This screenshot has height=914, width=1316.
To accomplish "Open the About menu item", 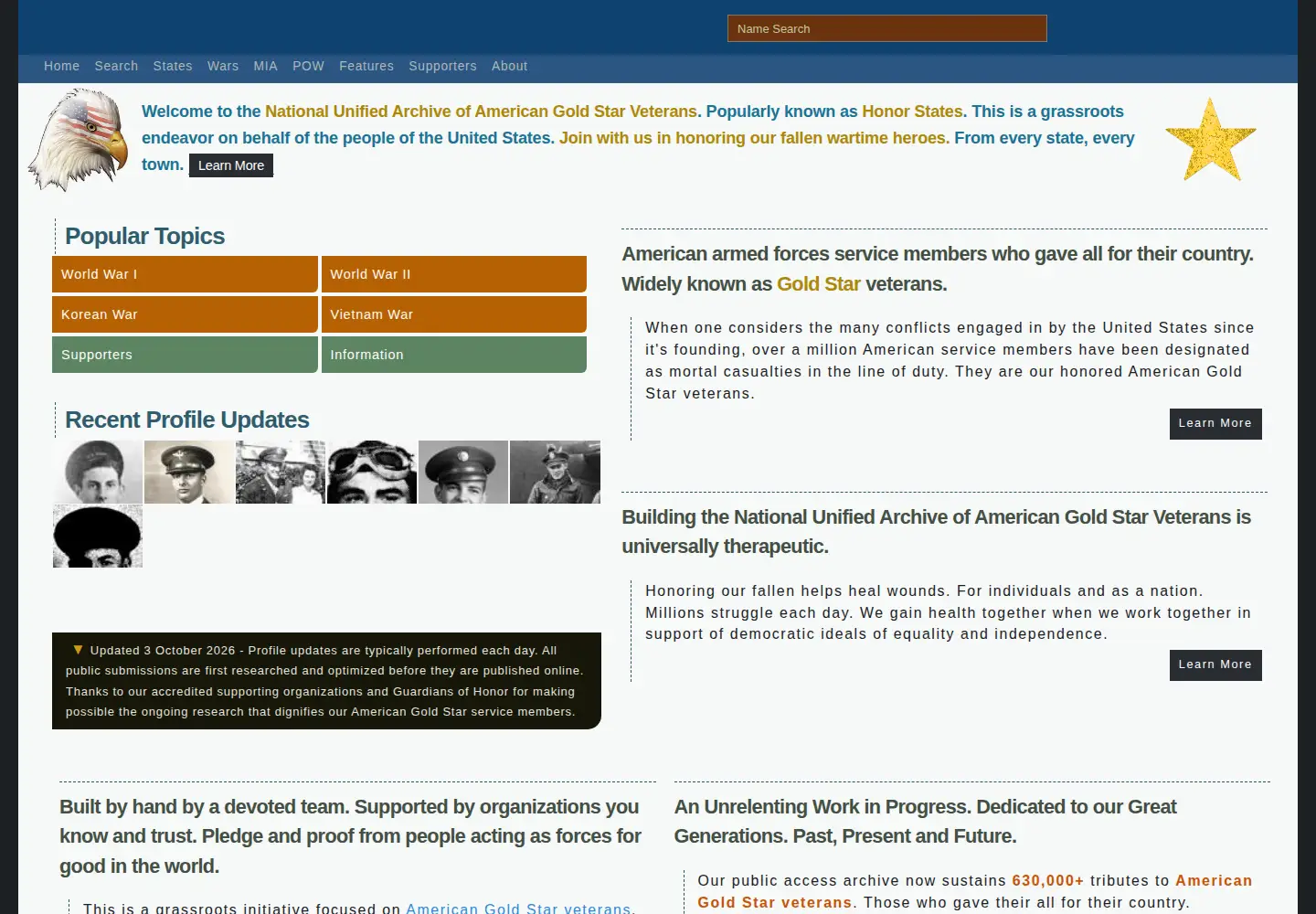I will tap(509, 66).
